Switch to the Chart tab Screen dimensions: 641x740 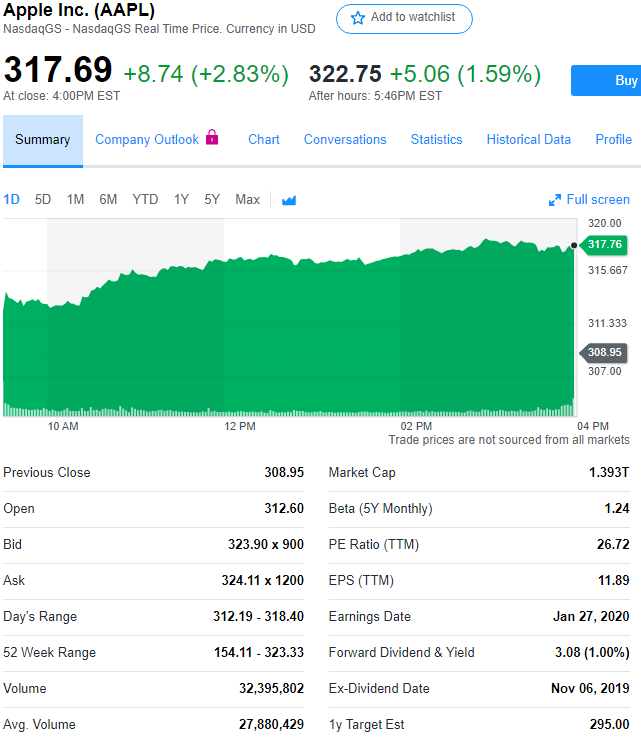pyautogui.click(x=264, y=140)
